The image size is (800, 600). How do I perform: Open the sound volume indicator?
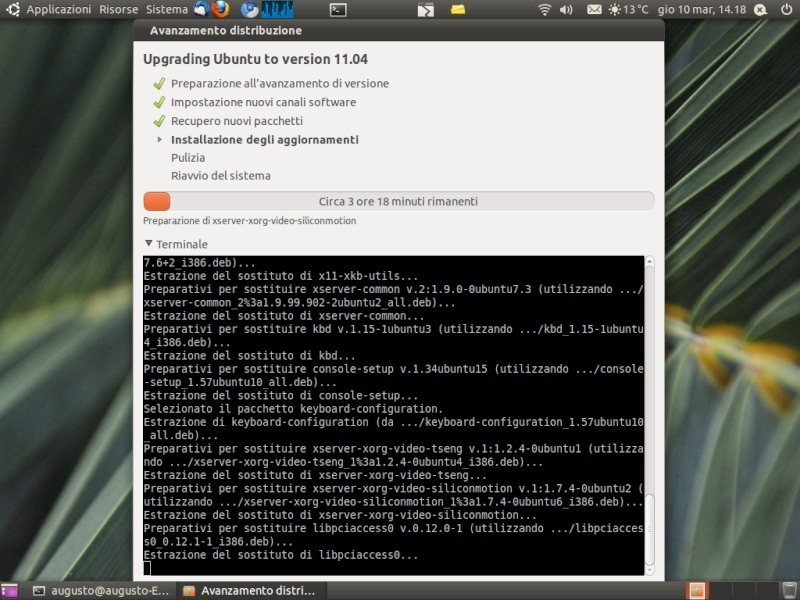566,9
